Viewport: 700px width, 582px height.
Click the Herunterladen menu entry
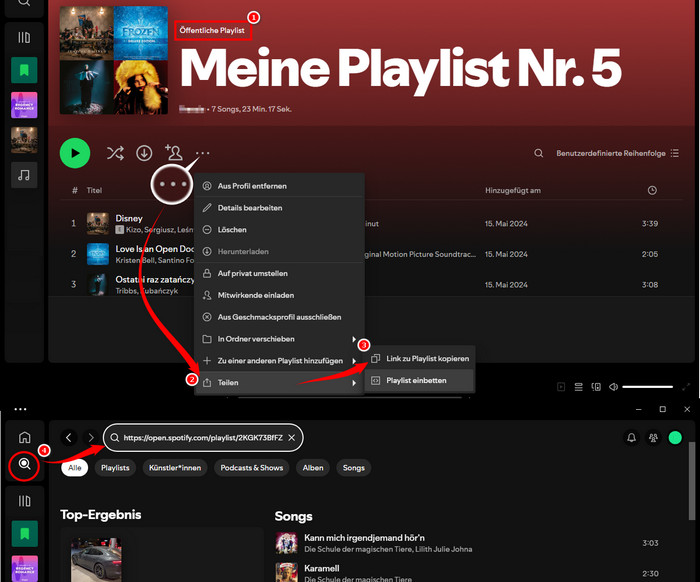[279, 252]
